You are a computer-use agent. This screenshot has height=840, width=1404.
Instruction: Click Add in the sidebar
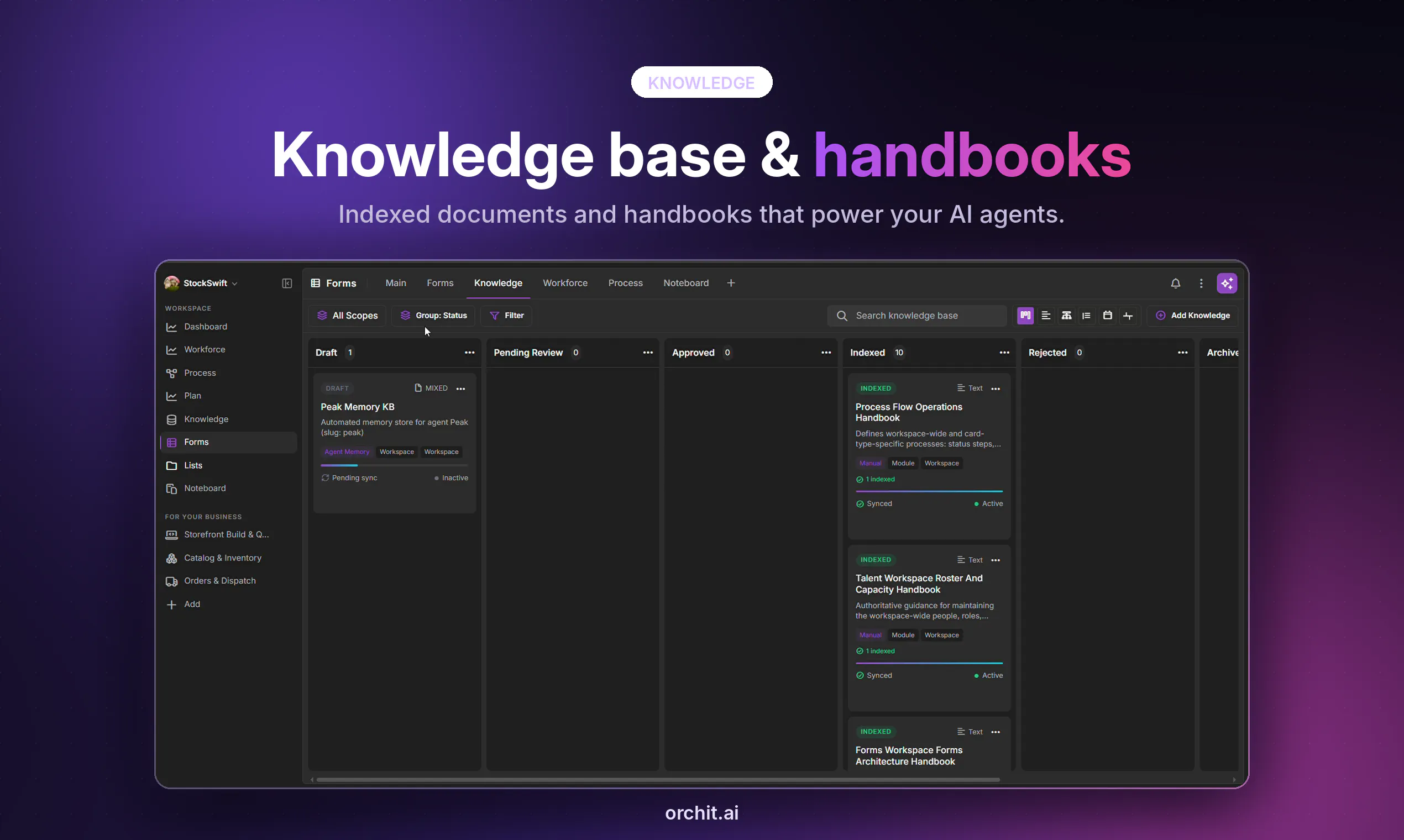[229, 604]
